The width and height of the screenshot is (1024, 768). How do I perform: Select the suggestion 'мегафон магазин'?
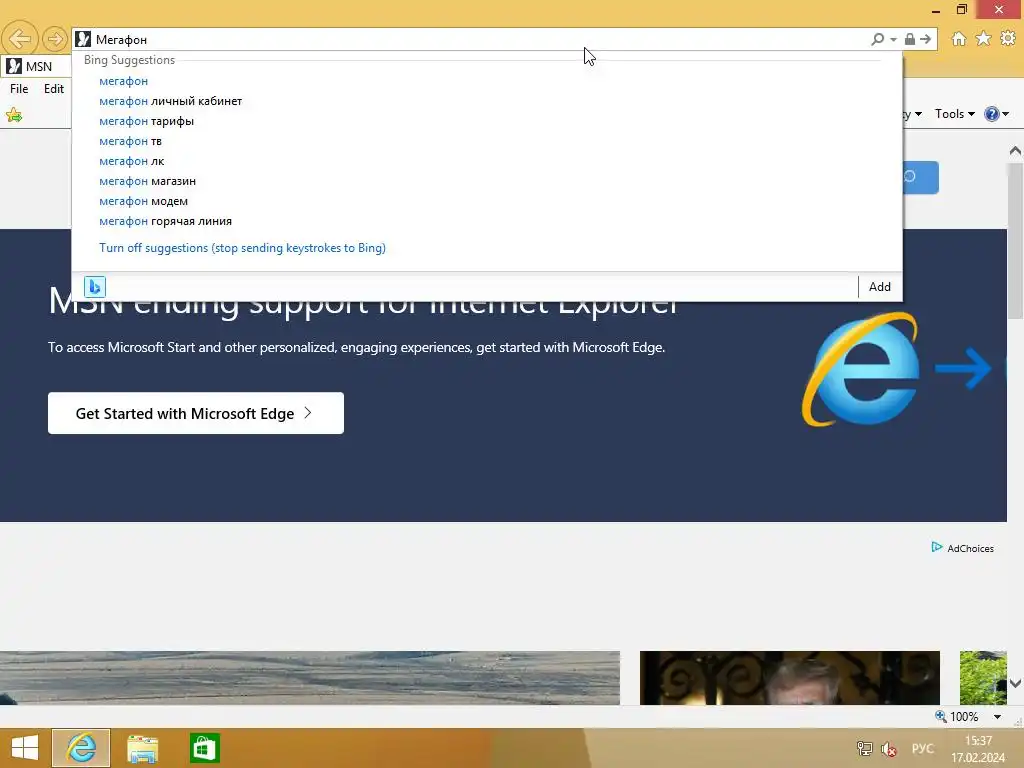pos(148,181)
